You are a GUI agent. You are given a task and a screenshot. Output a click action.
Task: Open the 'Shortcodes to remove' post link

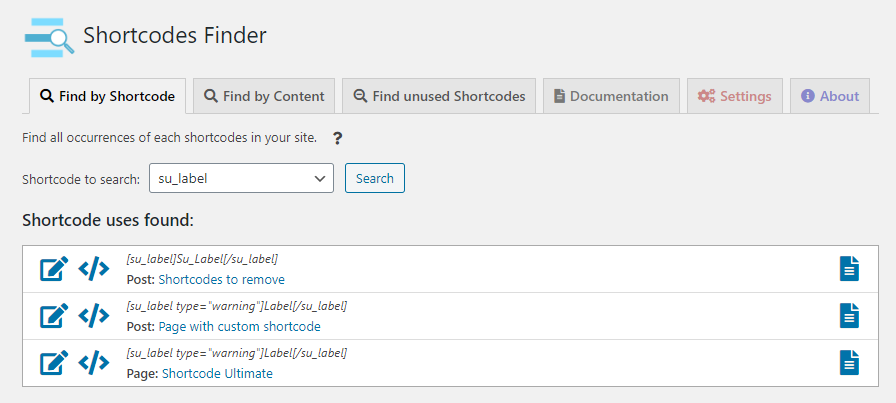pos(221,279)
